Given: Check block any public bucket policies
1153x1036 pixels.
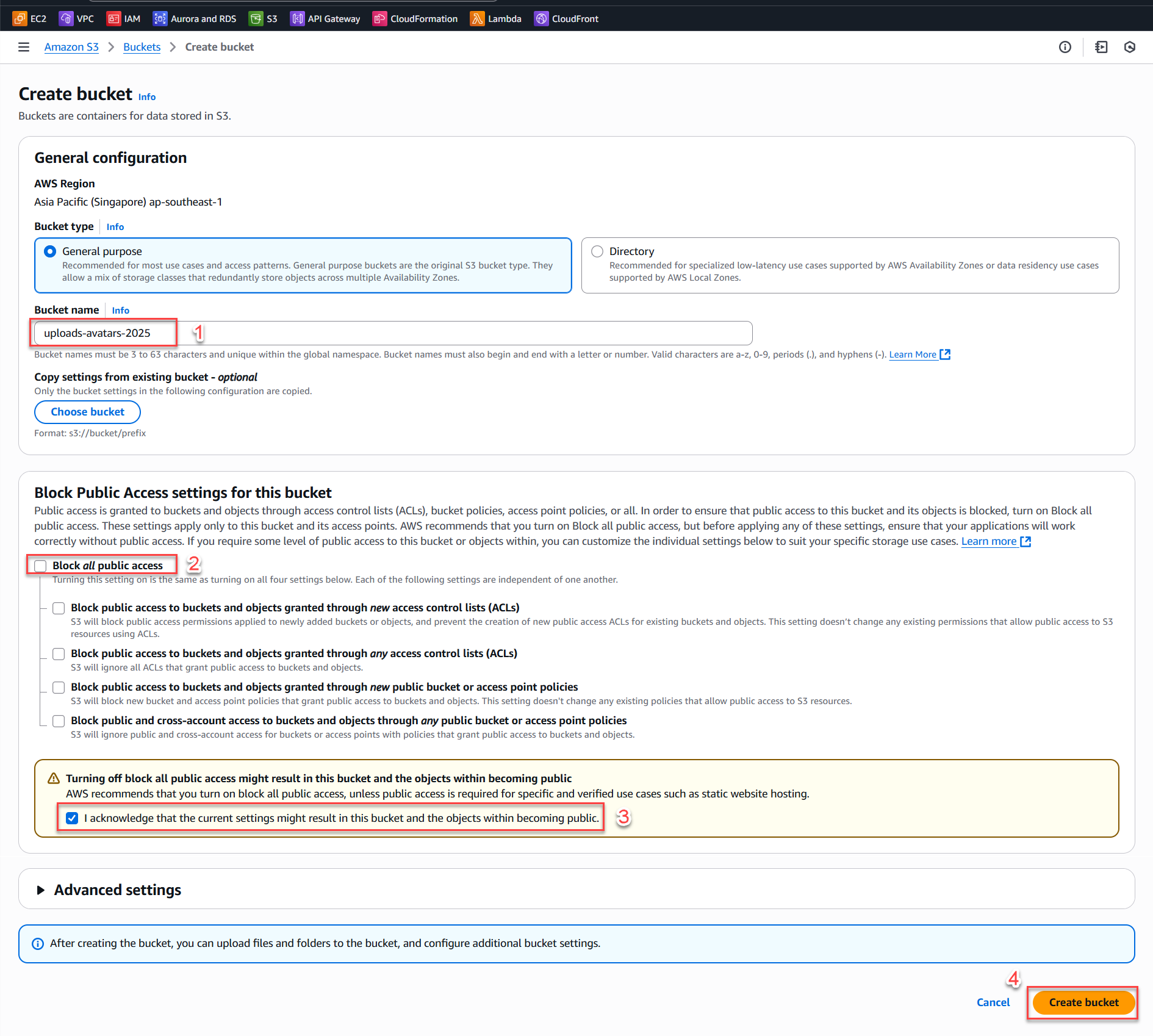Looking at the screenshot, I should (59, 721).
